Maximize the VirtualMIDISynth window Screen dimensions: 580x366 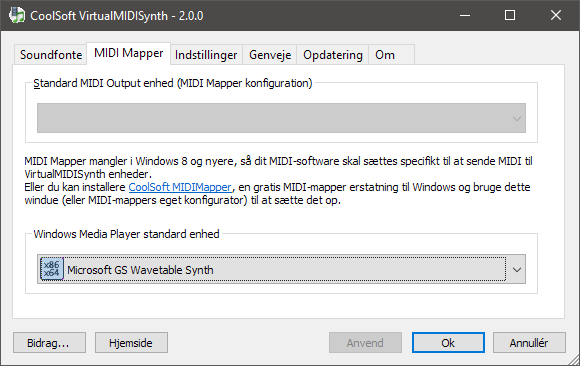pos(510,16)
